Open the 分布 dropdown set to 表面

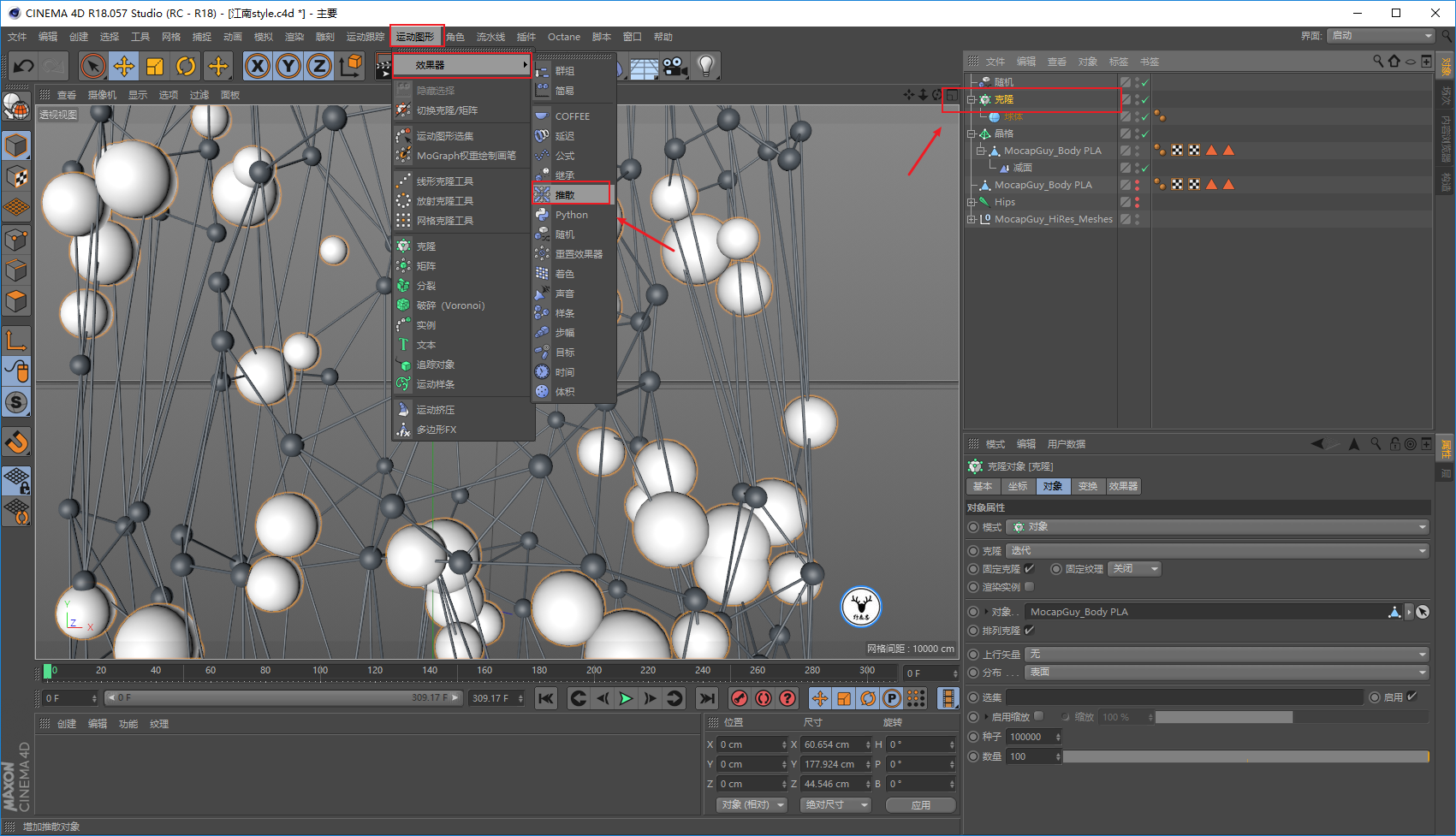pos(1227,672)
